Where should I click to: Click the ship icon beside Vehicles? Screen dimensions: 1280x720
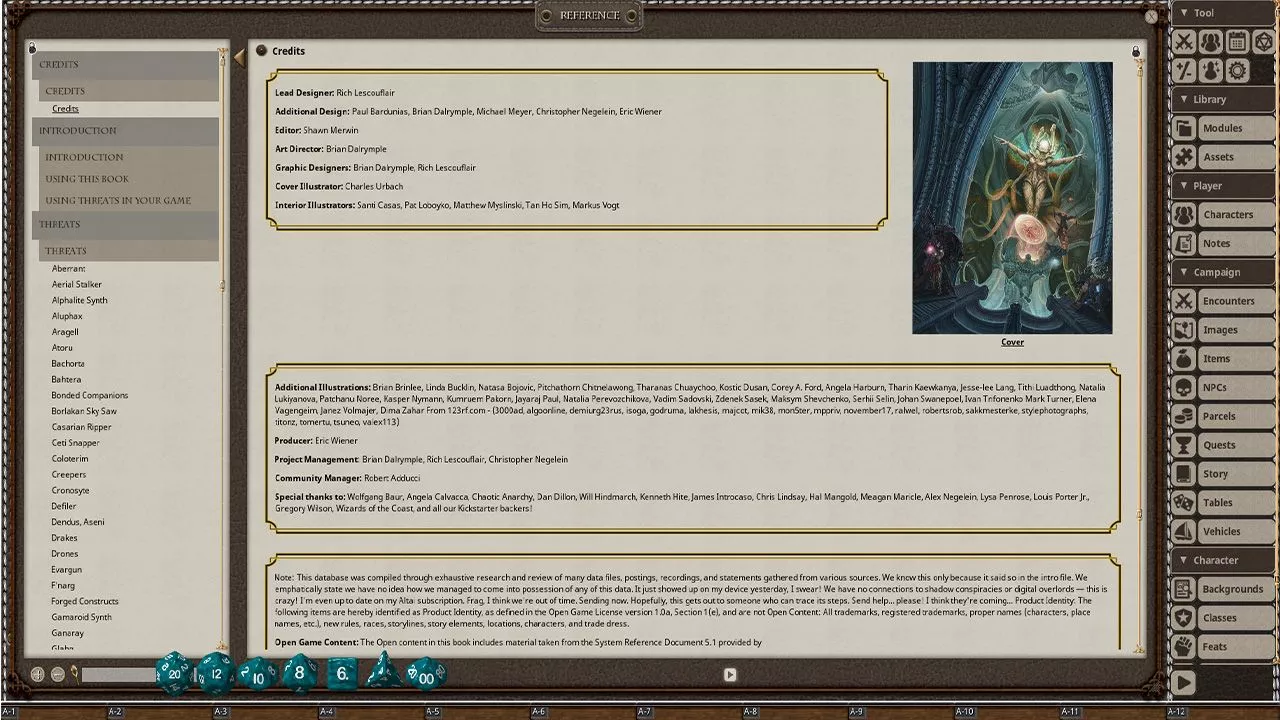coord(1184,531)
